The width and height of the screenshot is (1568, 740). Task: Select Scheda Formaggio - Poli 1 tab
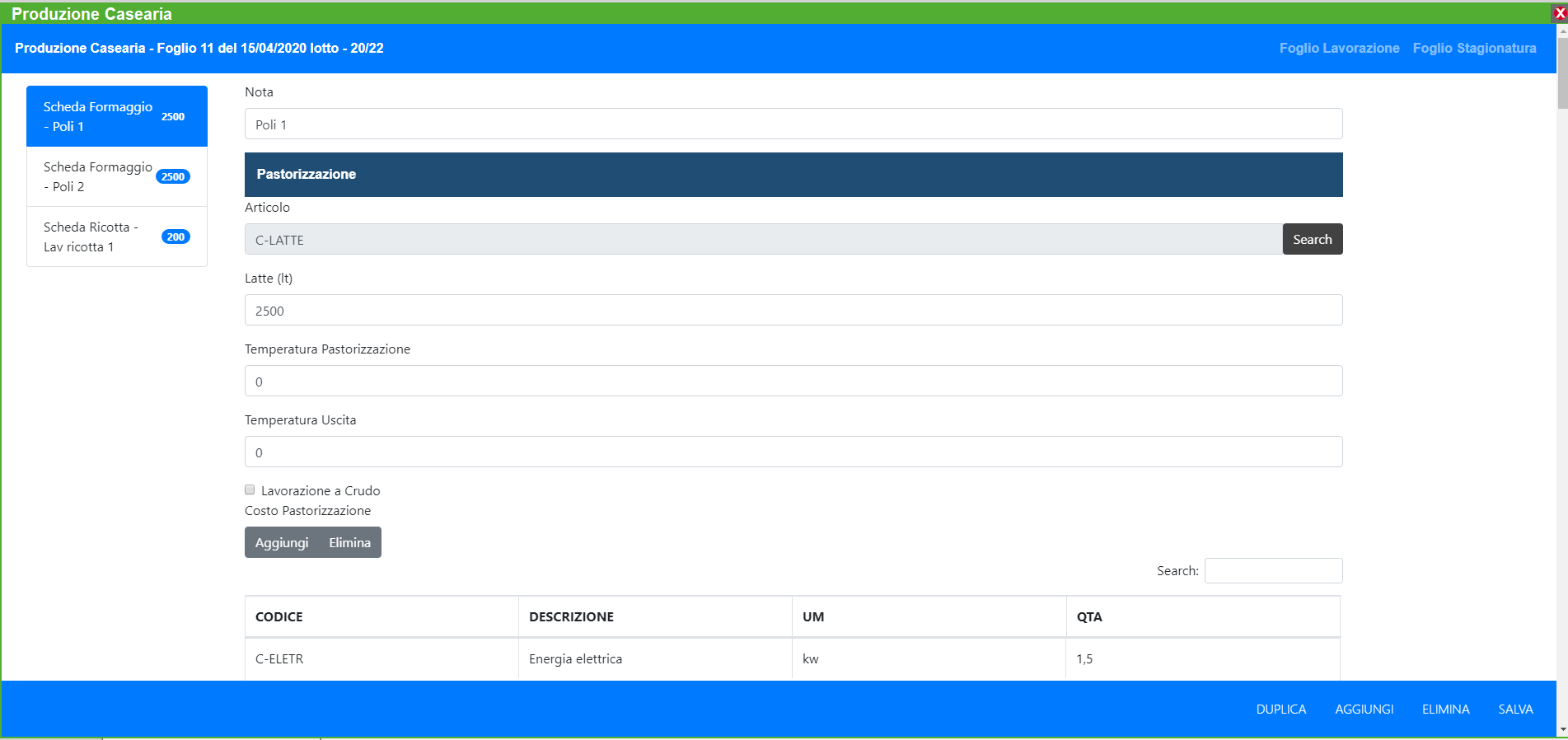116,116
